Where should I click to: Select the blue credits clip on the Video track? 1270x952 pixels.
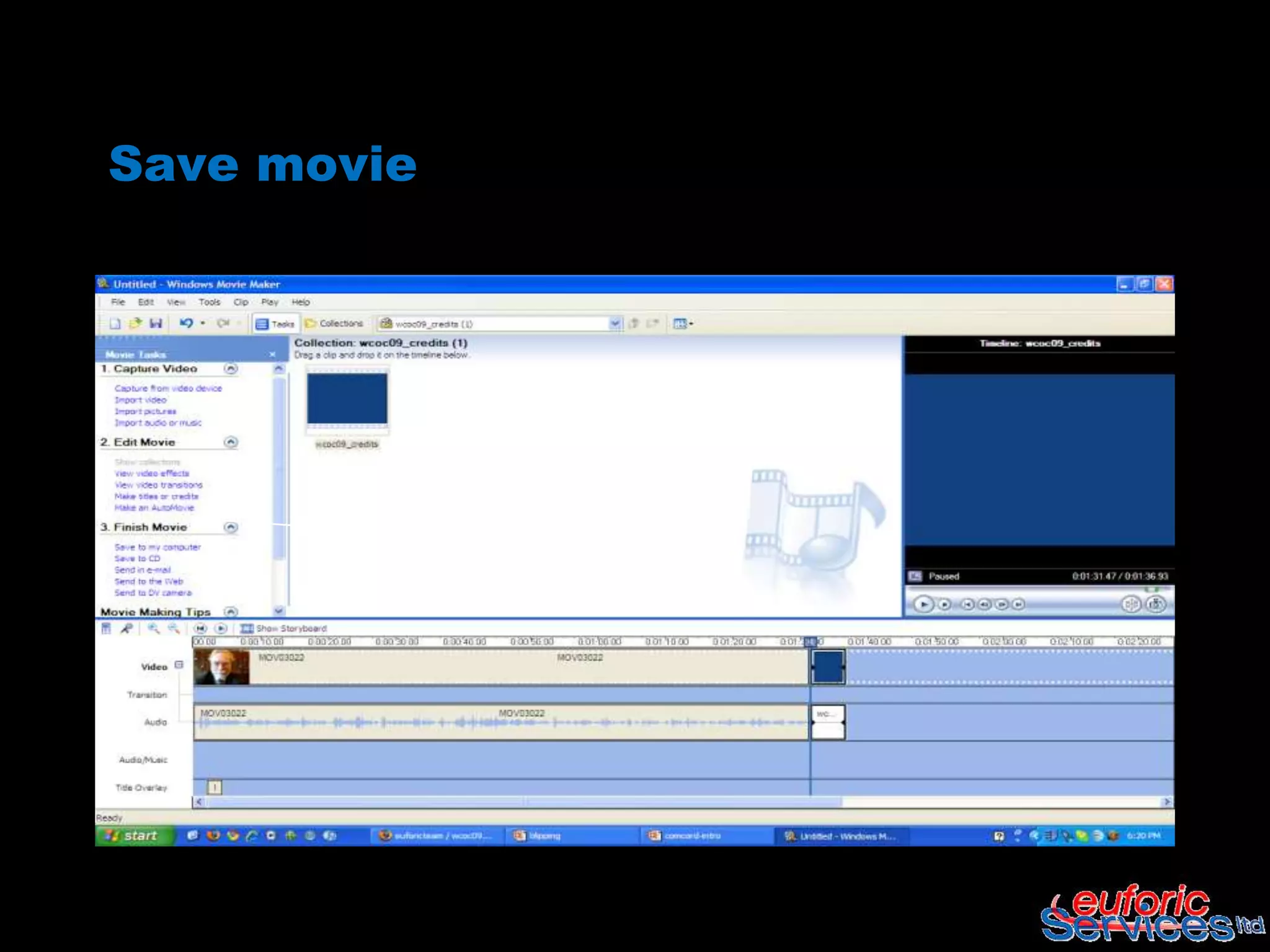(828, 667)
